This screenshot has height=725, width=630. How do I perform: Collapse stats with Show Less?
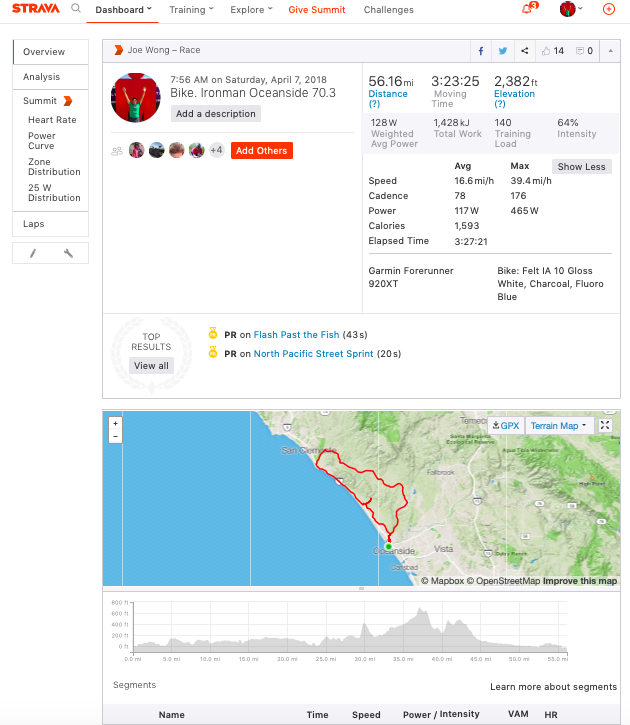point(581,167)
